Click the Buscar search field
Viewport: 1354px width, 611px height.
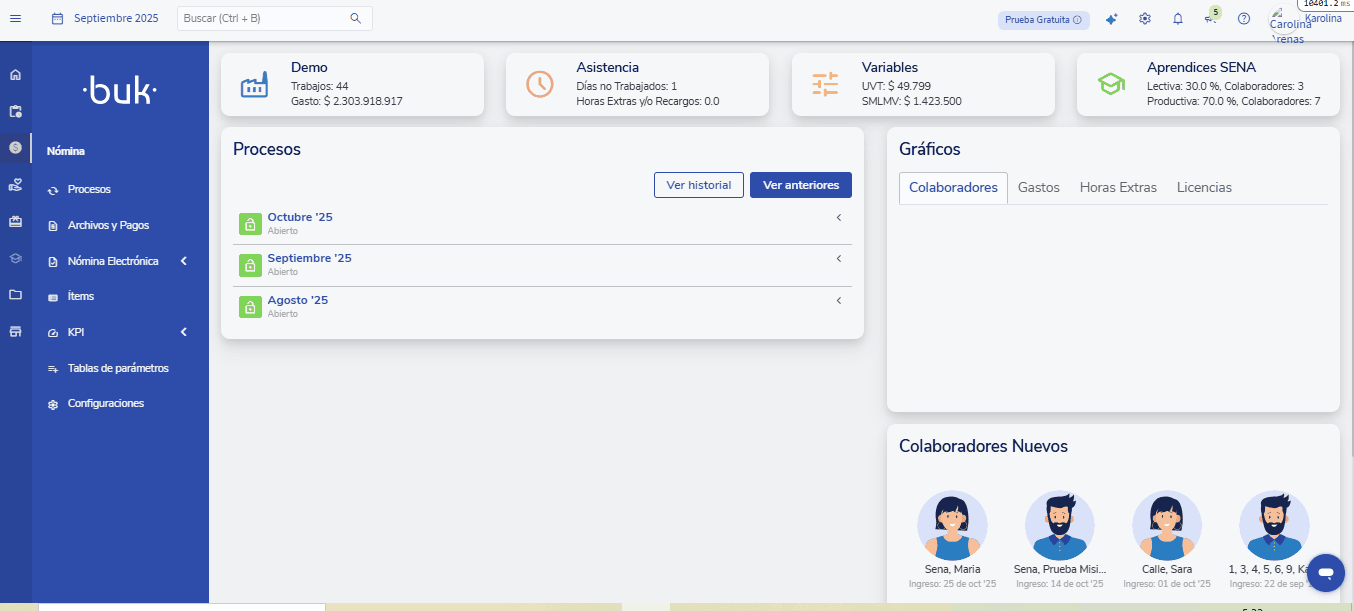[264, 18]
